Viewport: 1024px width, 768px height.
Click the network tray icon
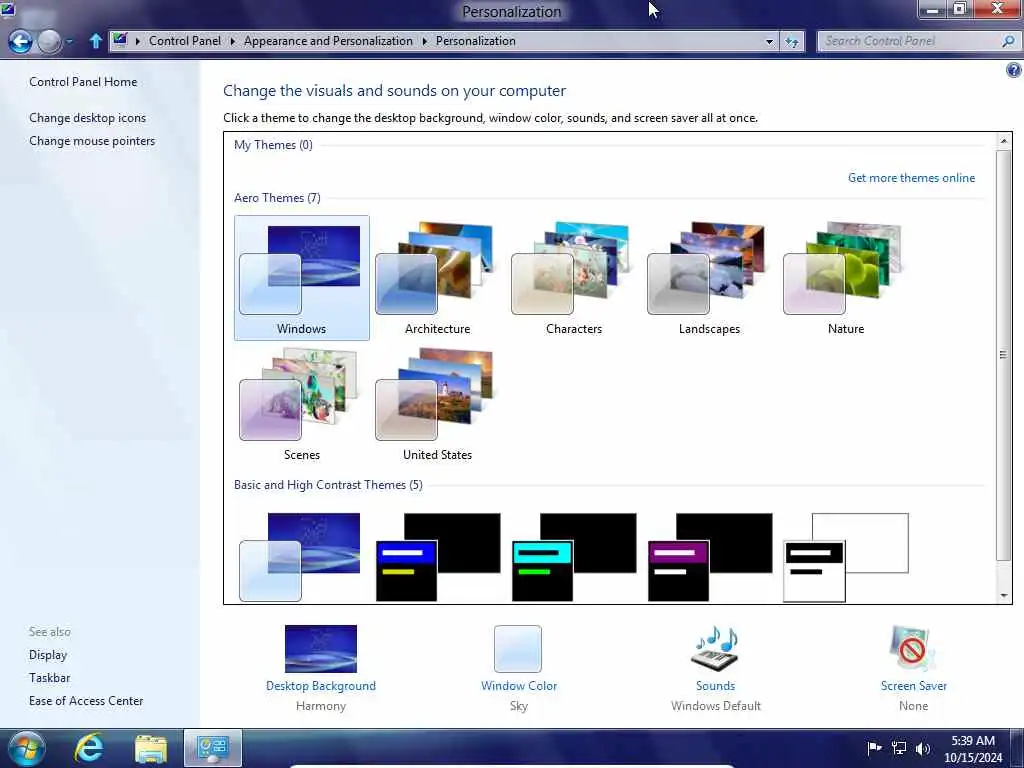point(899,748)
